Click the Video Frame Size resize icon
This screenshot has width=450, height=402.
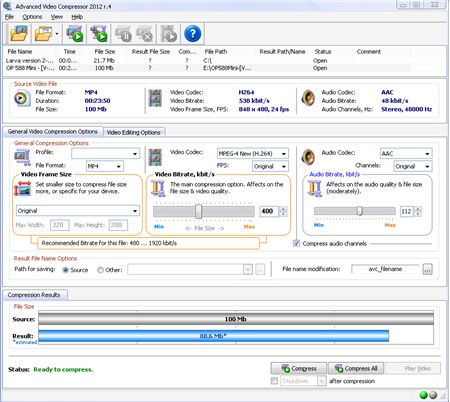pos(22,189)
